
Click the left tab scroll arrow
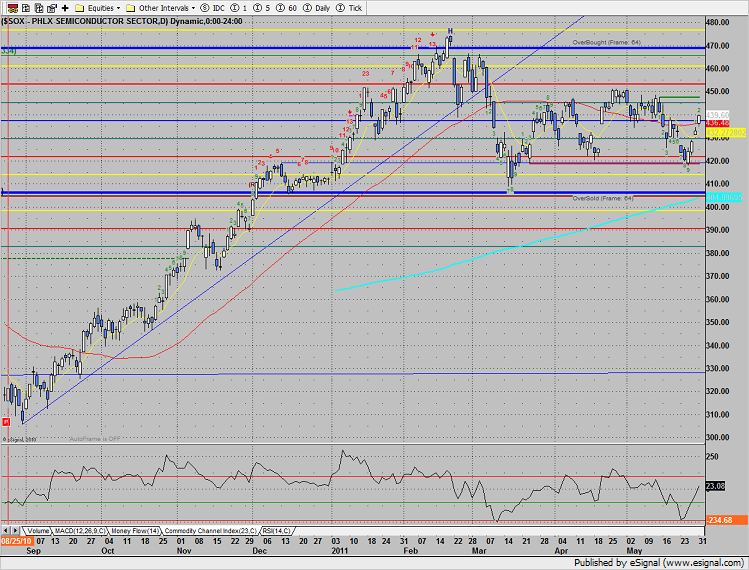[6, 531]
